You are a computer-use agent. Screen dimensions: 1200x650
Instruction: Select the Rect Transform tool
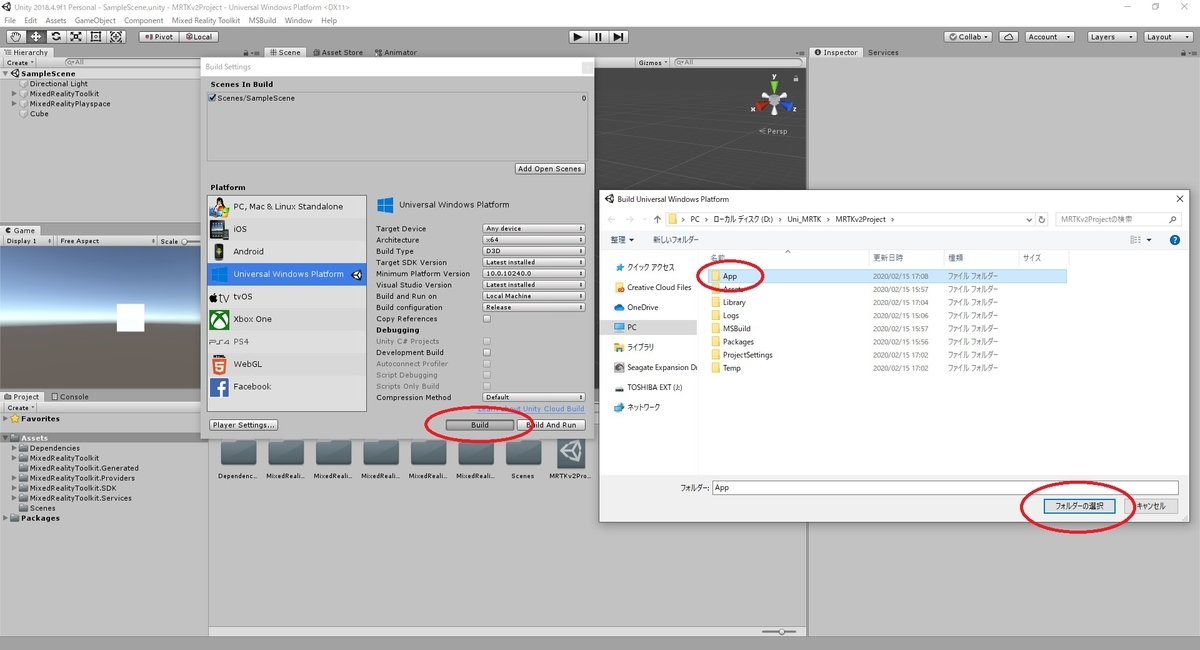(x=95, y=37)
